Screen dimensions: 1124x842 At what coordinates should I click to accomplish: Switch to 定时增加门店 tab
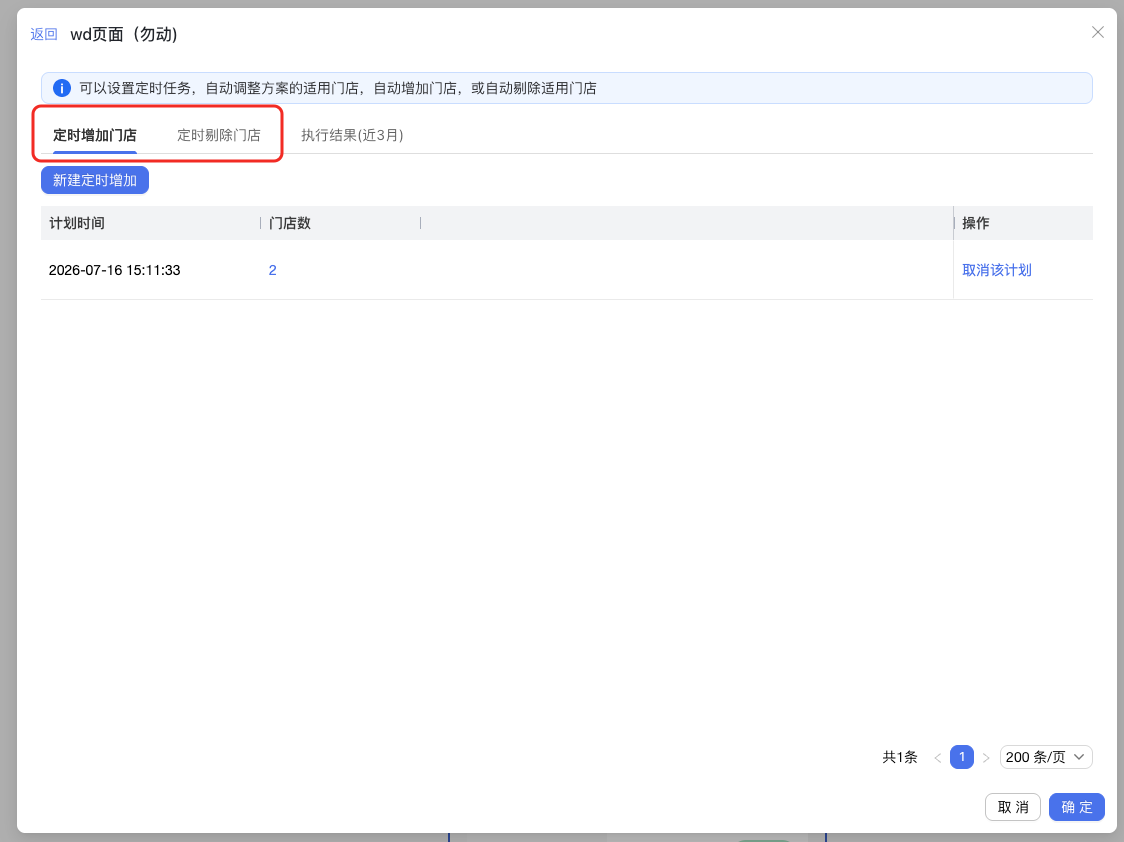coord(95,135)
